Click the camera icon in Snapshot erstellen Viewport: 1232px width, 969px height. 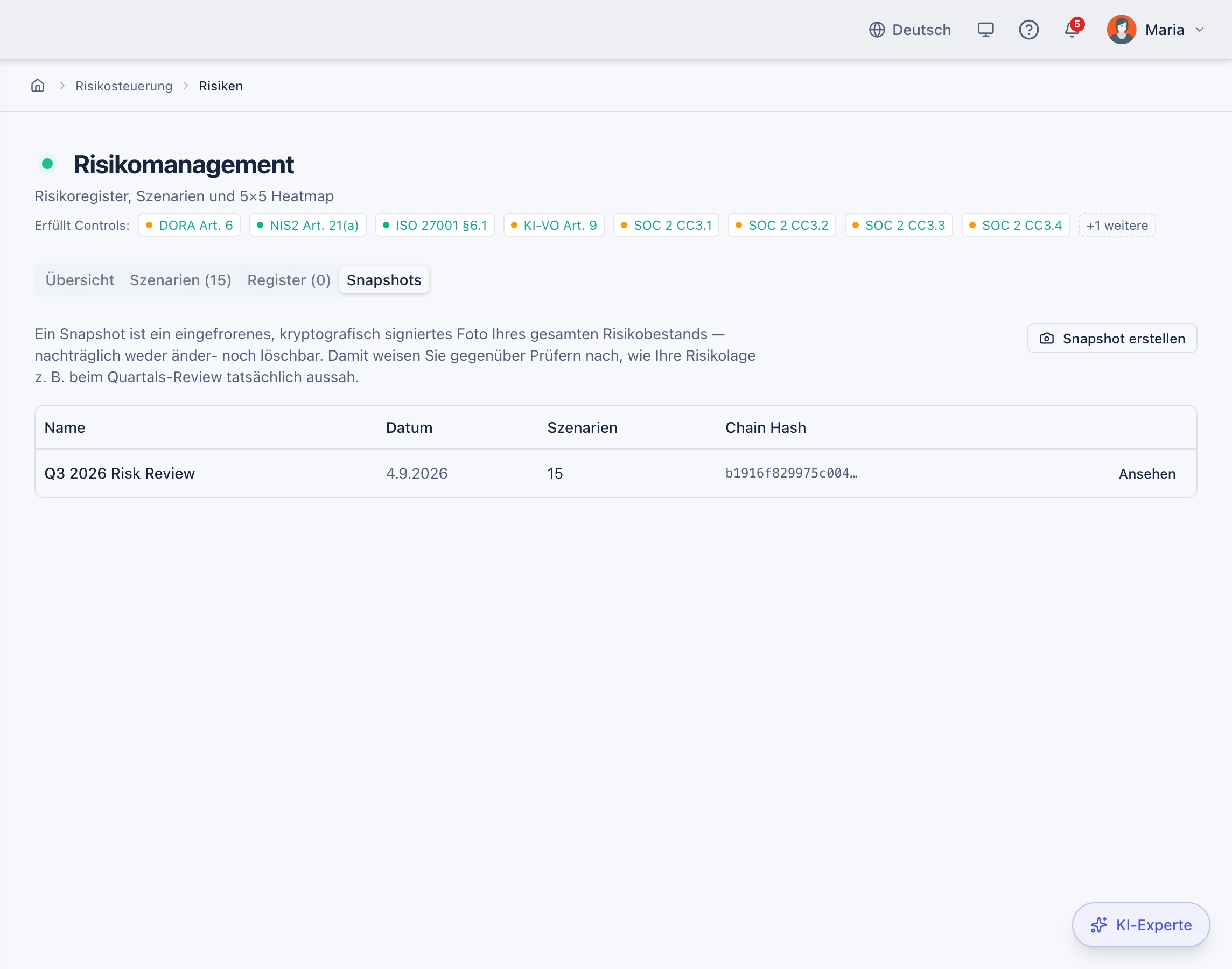click(1046, 339)
